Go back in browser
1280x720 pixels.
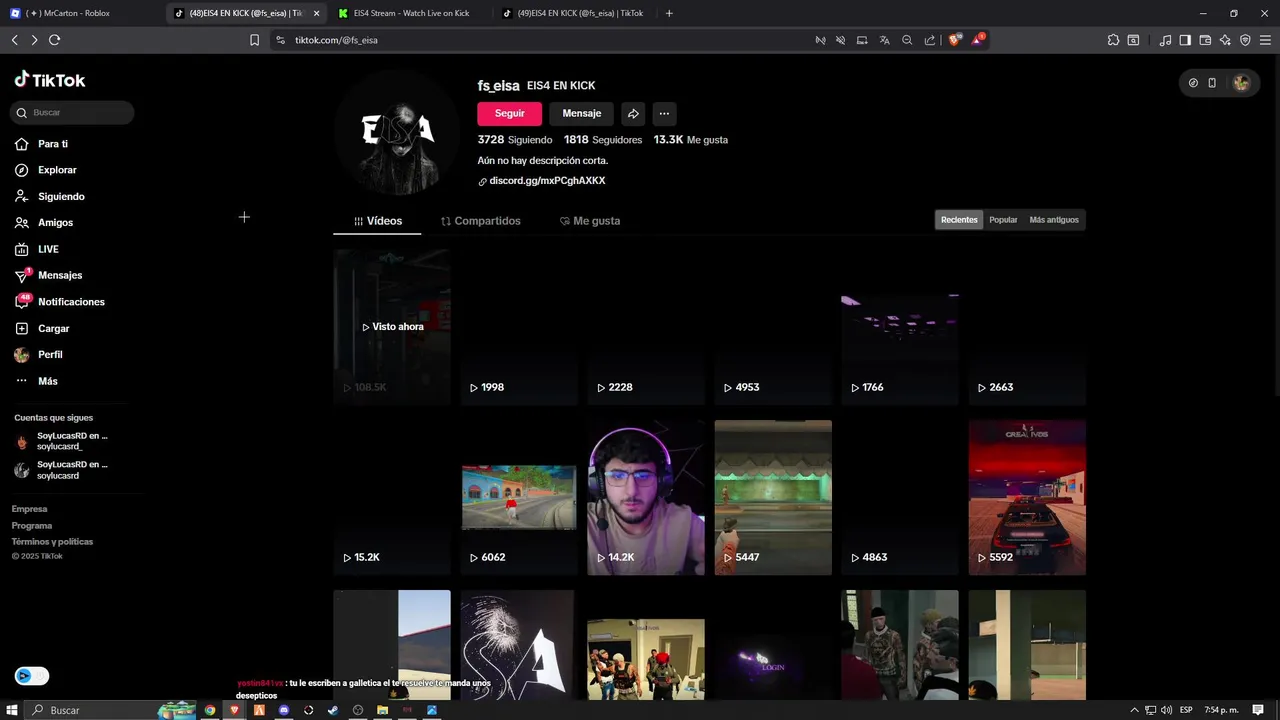(14, 40)
